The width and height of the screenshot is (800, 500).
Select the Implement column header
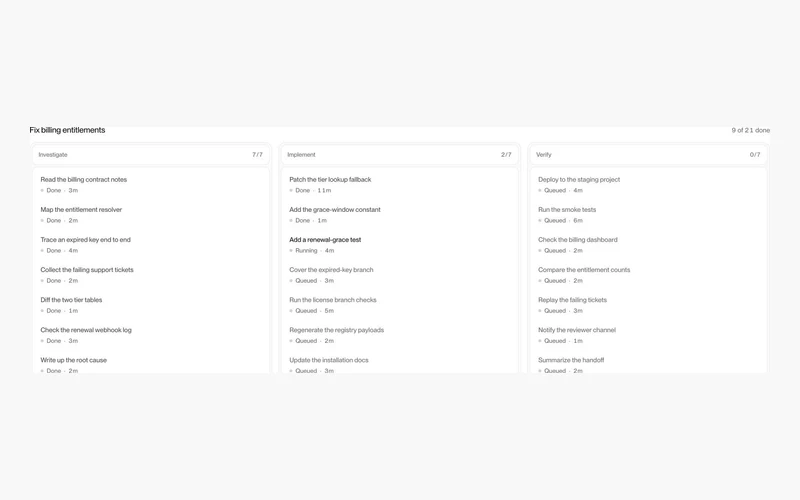click(399, 155)
